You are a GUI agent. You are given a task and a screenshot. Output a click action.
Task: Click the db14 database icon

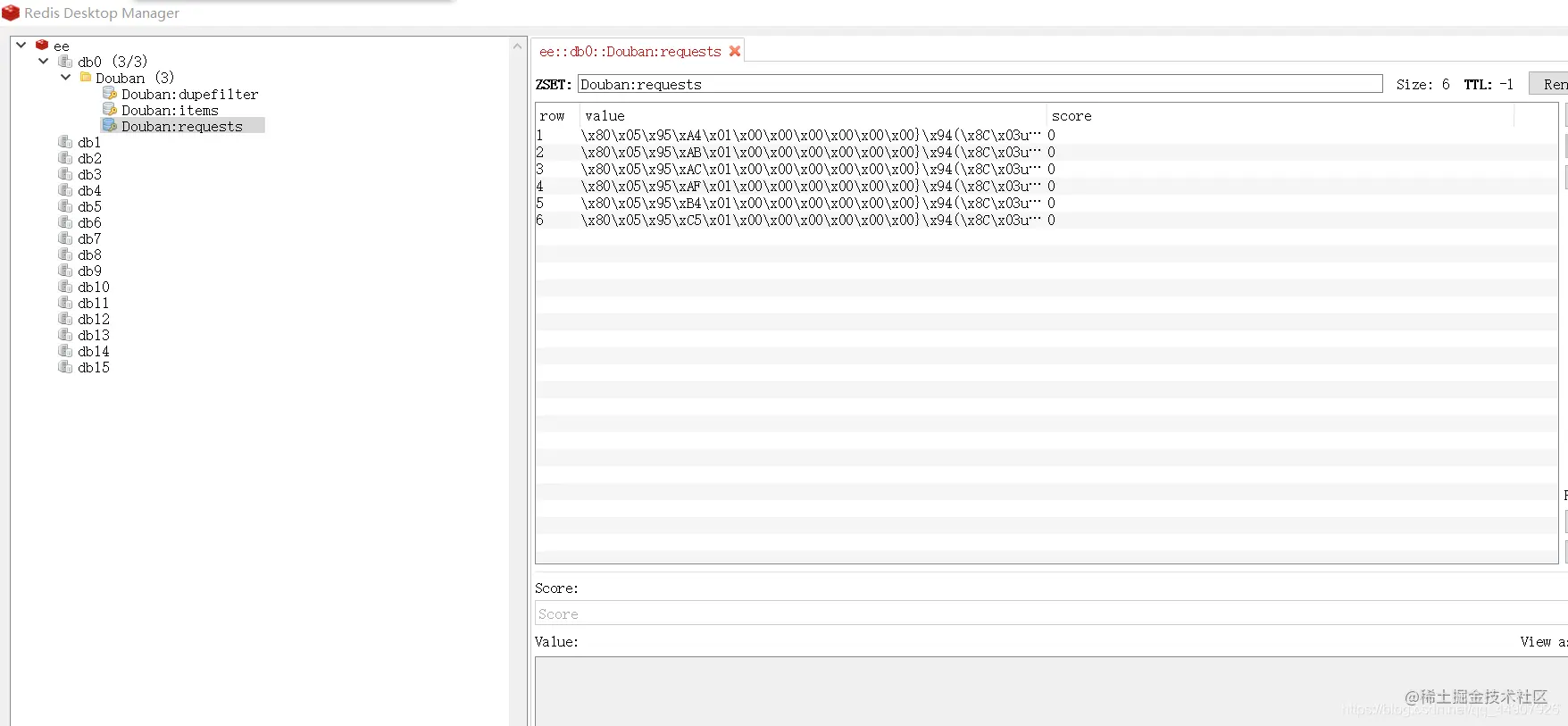pyautogui.click(x=65, y=350)
